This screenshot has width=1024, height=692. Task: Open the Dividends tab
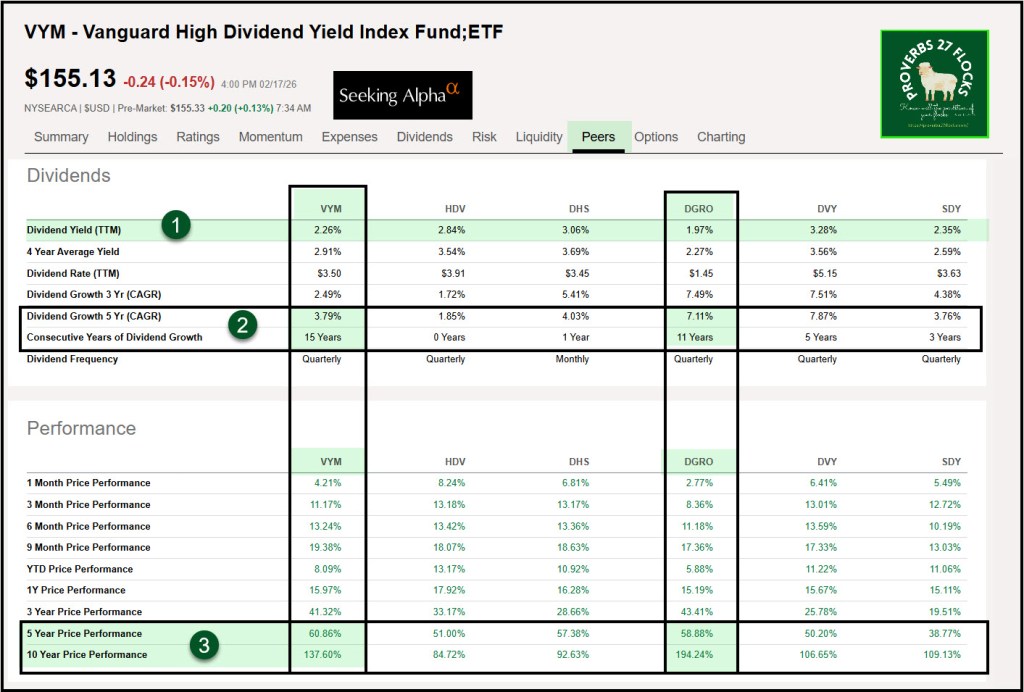pos(424,137)
